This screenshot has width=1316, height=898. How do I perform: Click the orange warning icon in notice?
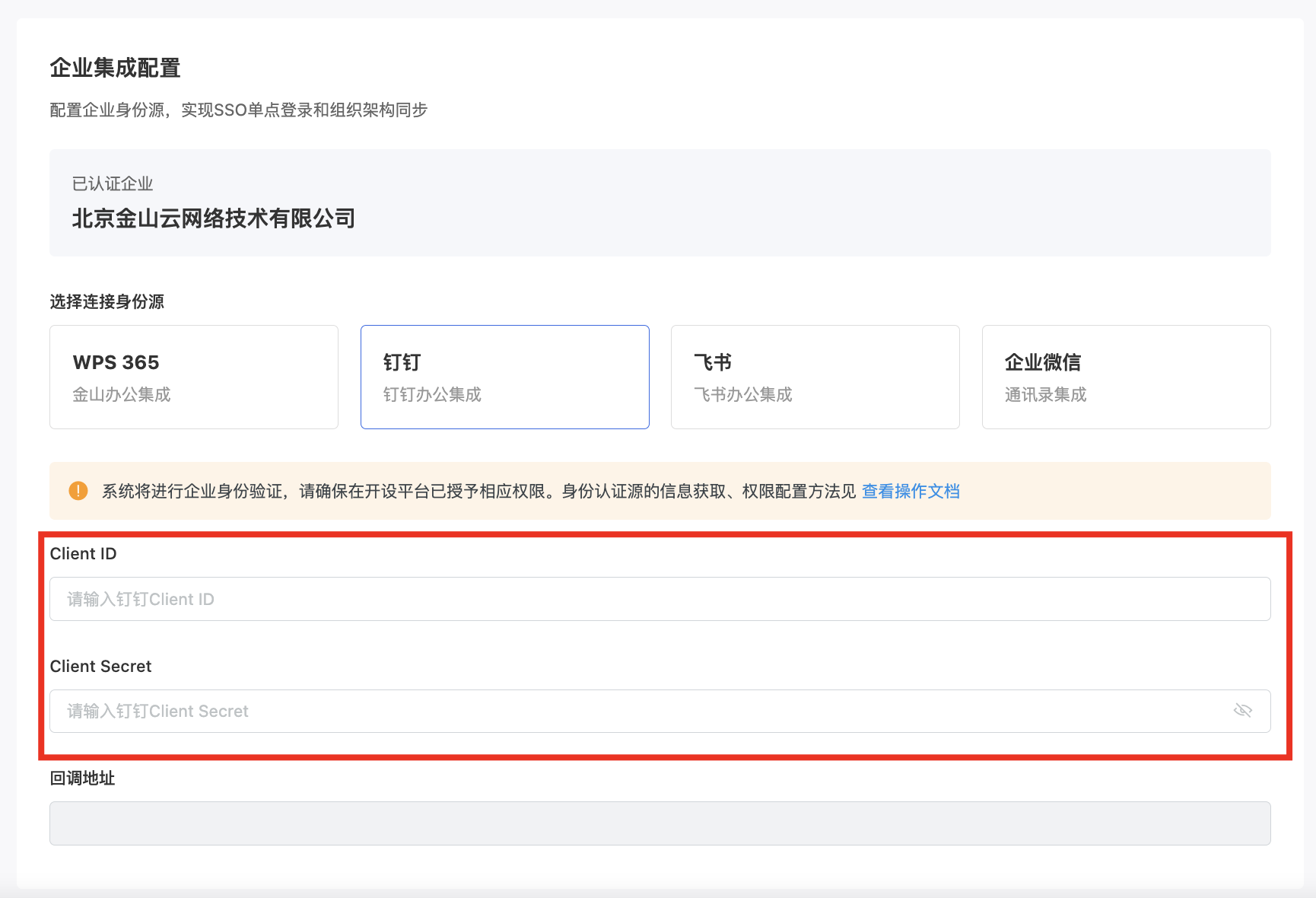(78, 491)
